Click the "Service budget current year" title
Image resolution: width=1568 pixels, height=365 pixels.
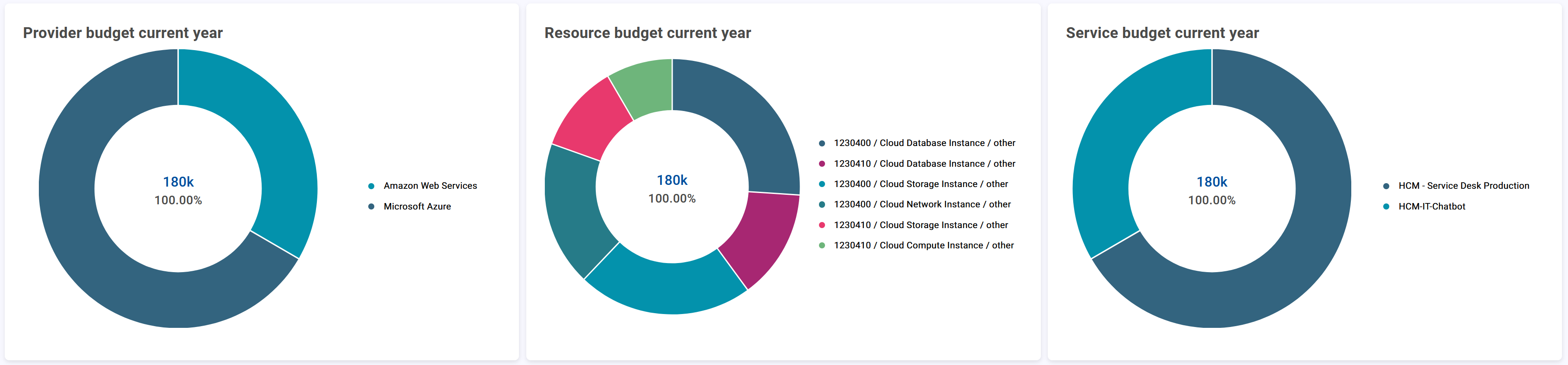click(x=1162, y=33)
